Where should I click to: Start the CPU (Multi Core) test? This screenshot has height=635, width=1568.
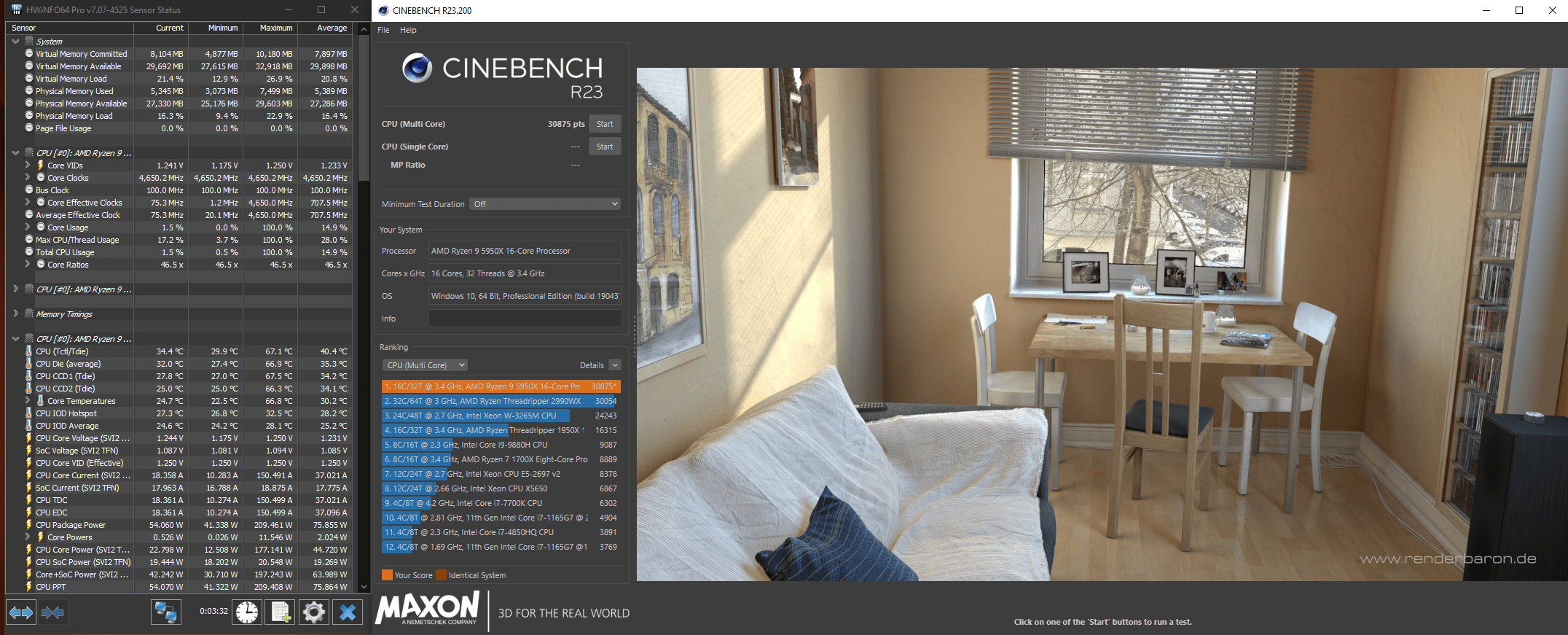(x=605, y=124)
